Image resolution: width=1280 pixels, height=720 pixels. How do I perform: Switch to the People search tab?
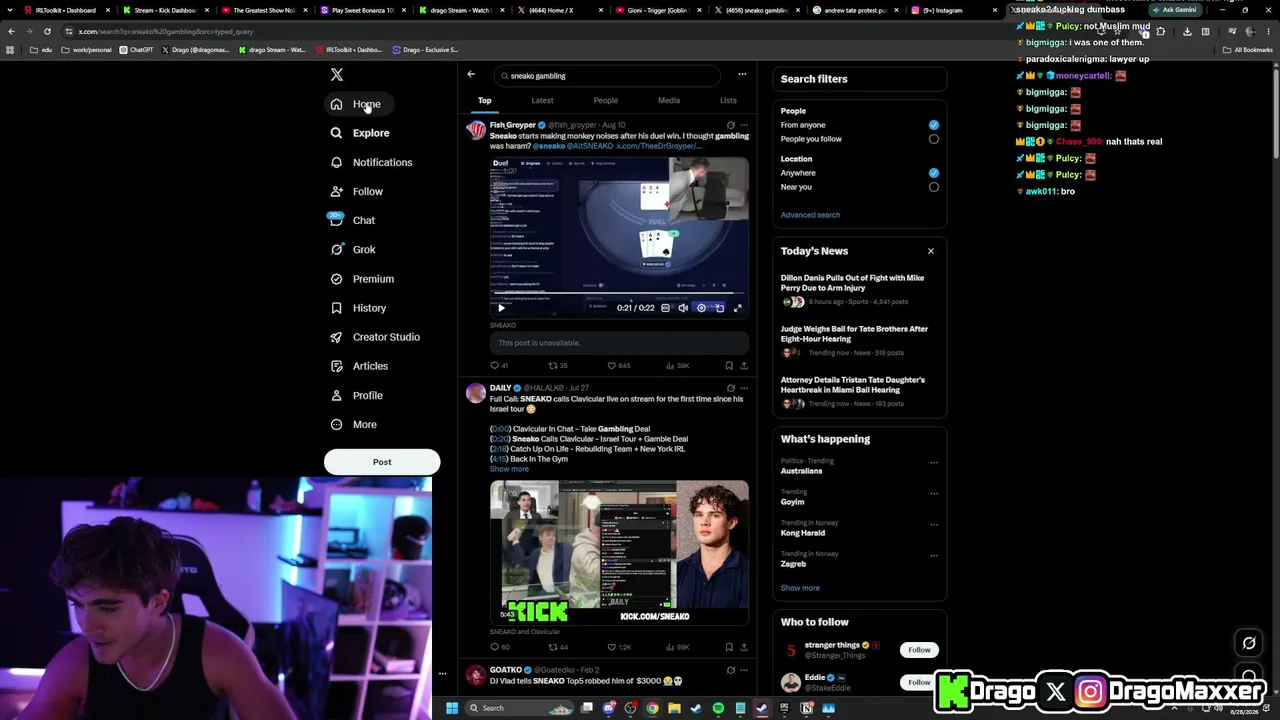pos(605,100)
